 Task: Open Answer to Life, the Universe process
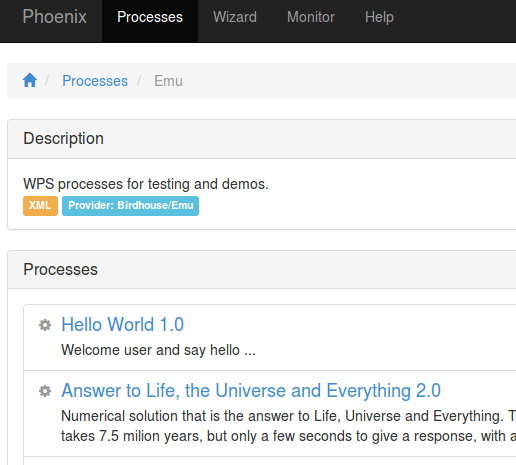pos(251,391)
